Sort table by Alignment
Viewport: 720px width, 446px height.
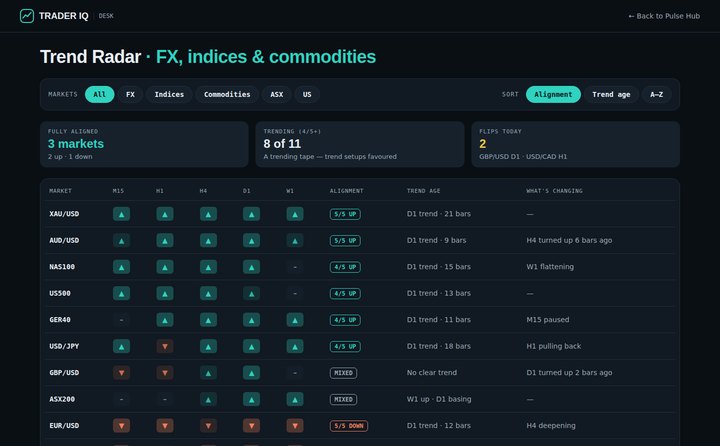(553, 95)
